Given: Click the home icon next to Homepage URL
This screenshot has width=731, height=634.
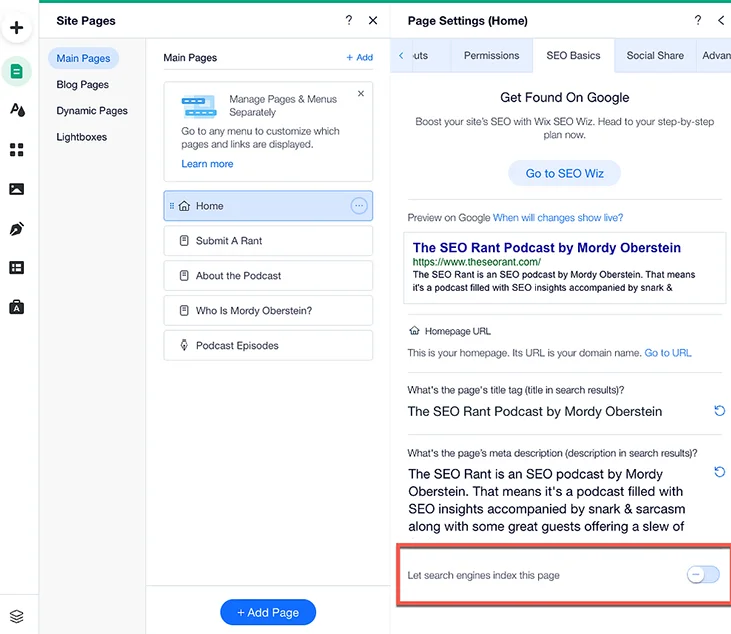Looking at the screenshot, I should click(414, 331).
